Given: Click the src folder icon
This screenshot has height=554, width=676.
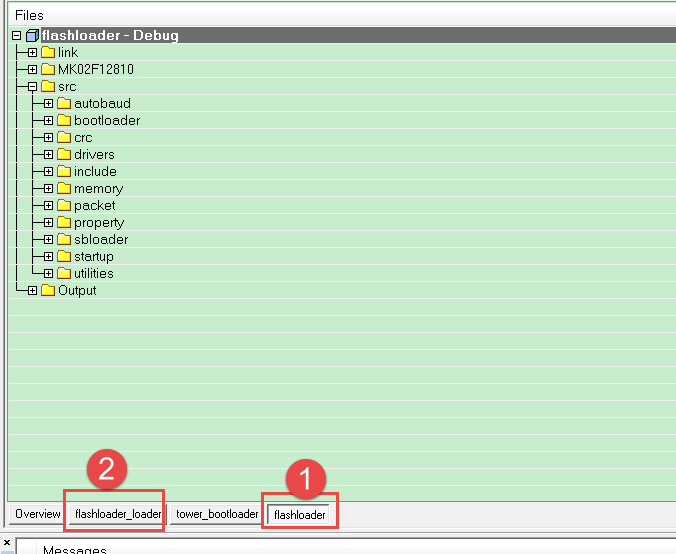Looking at the screenshot, I should pos(48,87).
